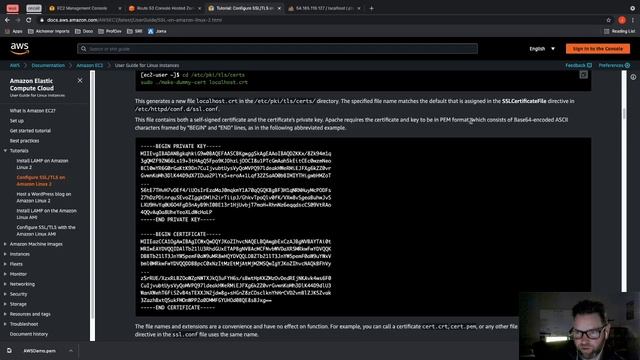
Task: Go to AWS breadcrumb link
Action: pos(15,65)
